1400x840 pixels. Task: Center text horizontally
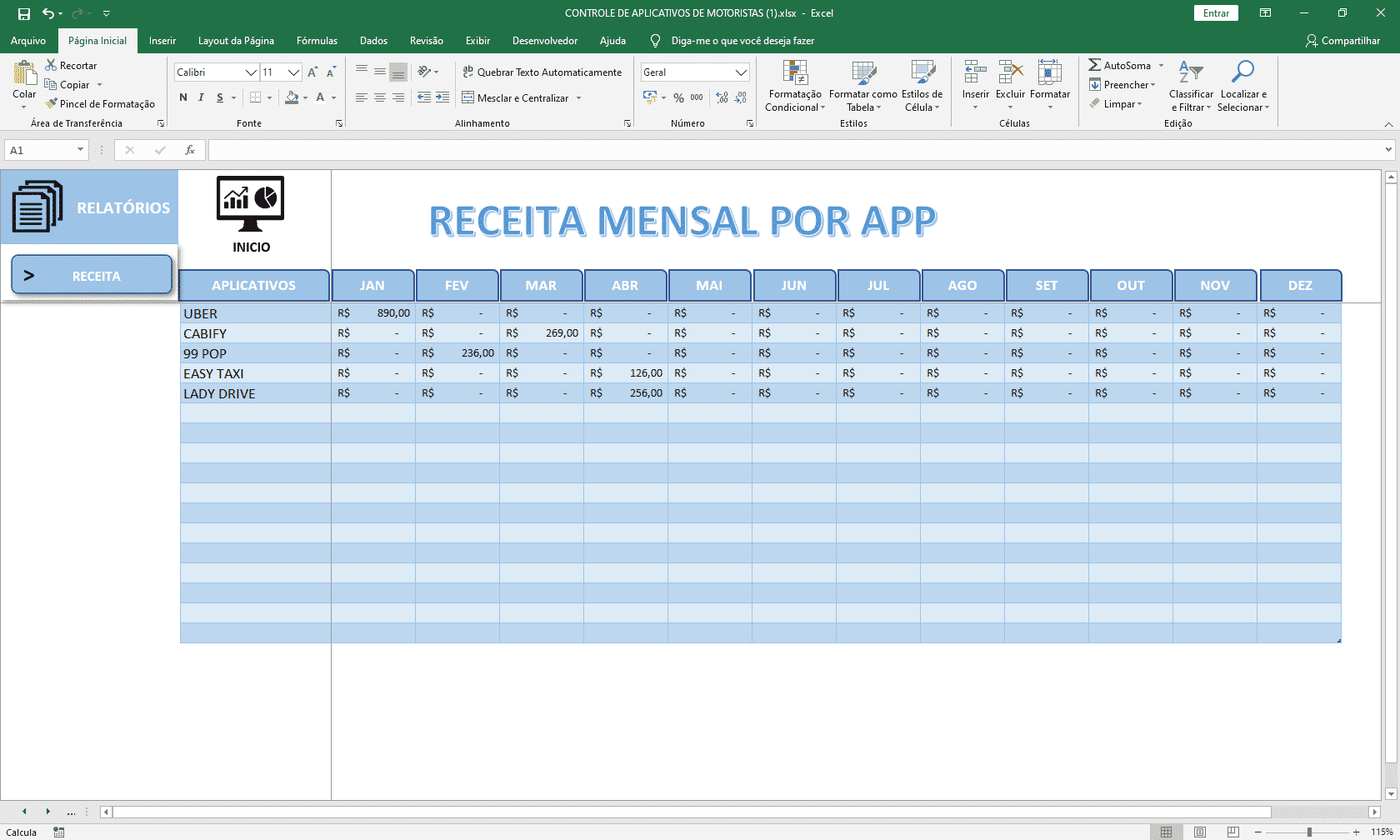click(380, 97)
